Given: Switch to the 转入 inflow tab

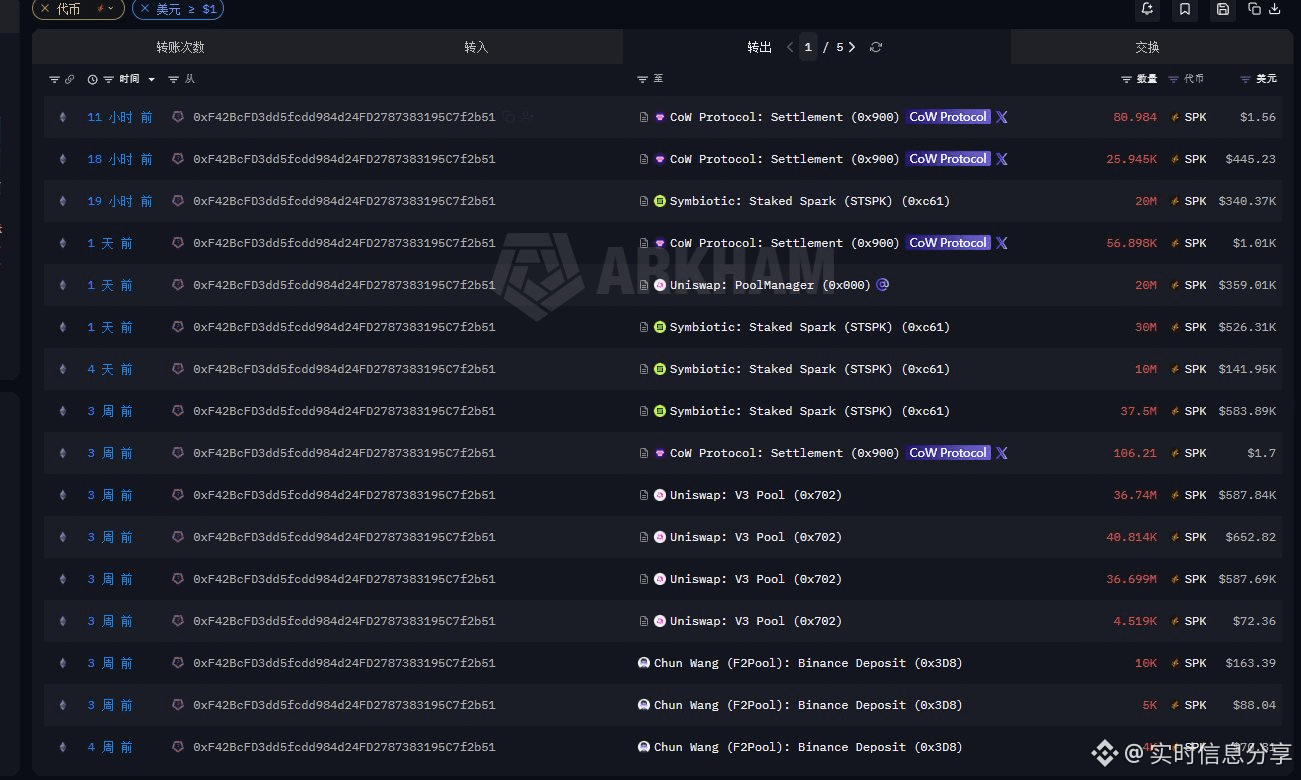Looking at the screenshot, I should 476,47.
